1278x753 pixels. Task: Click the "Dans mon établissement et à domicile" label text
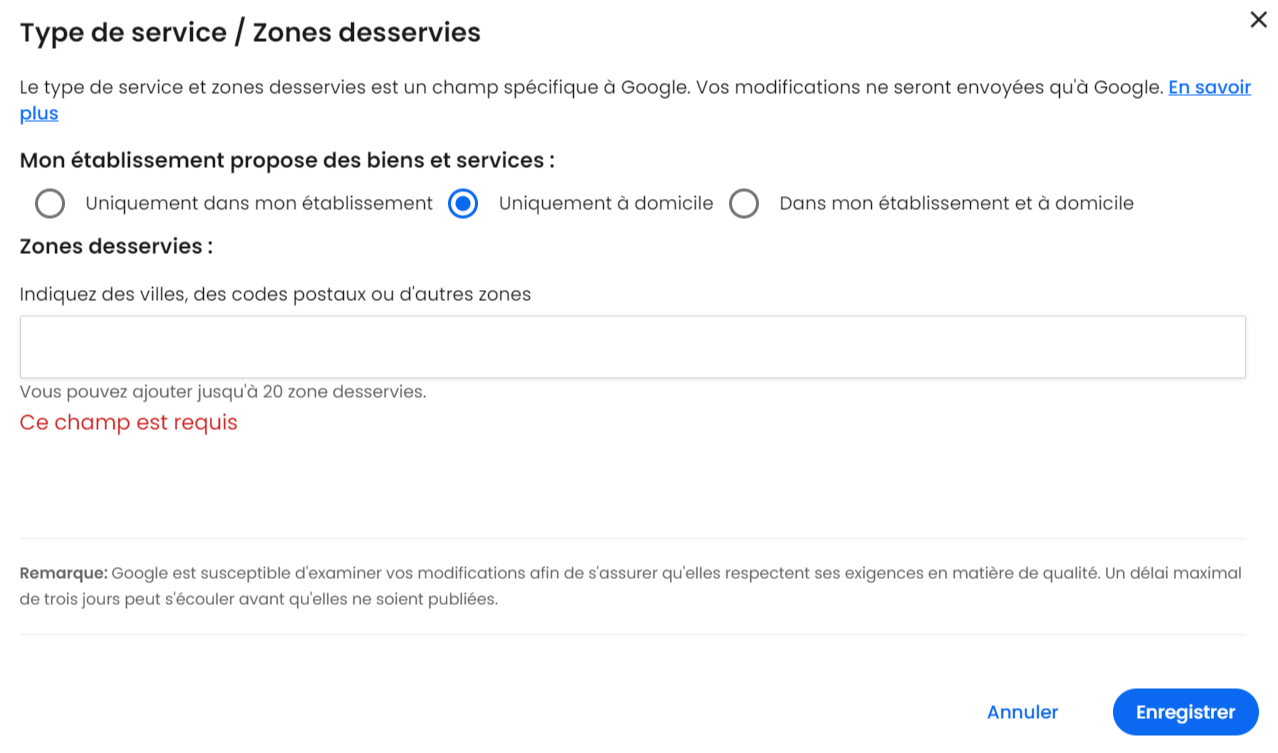click(x=956, y=204)
